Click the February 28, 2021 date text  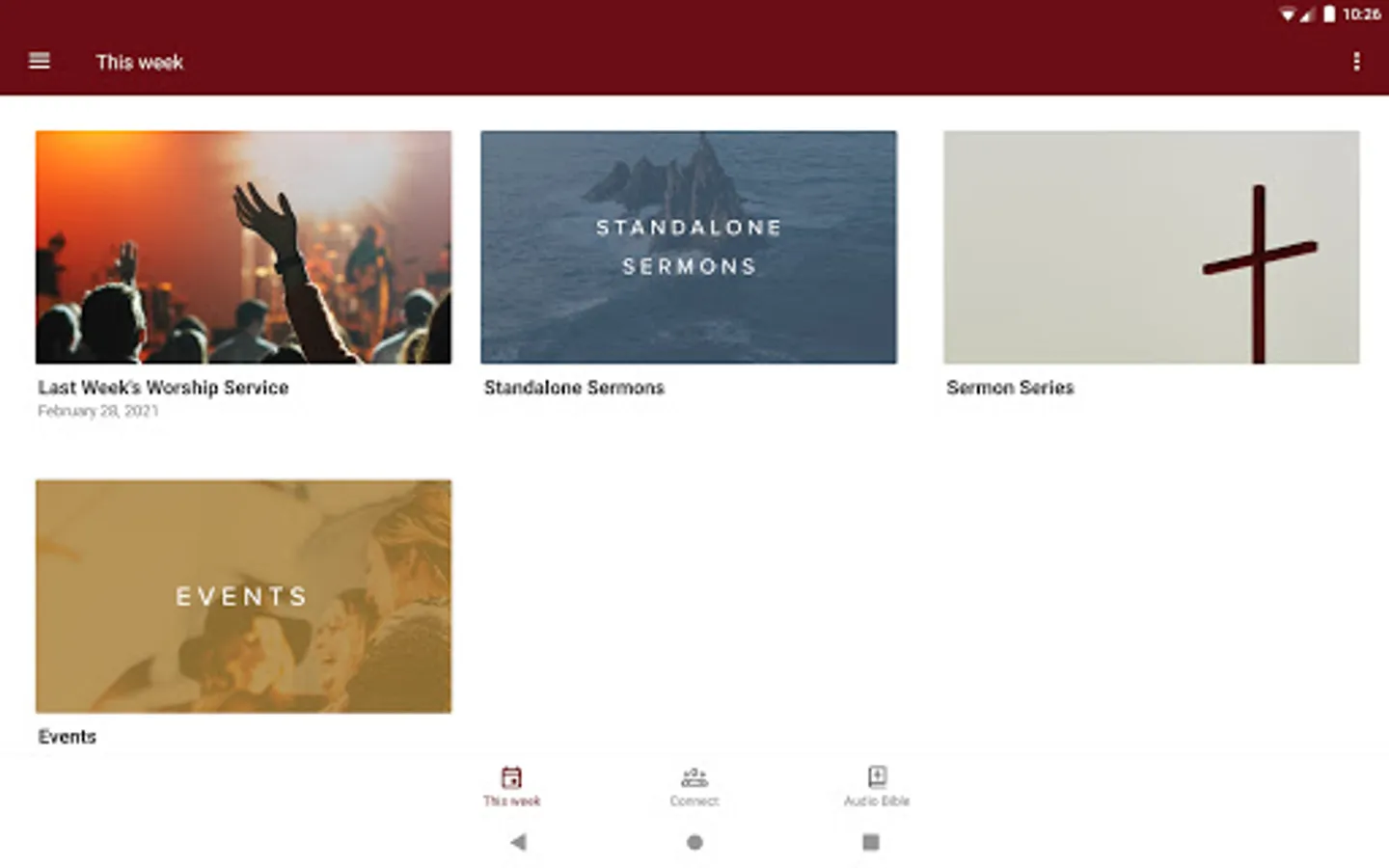pyautogui.click(x=98, y=411)
